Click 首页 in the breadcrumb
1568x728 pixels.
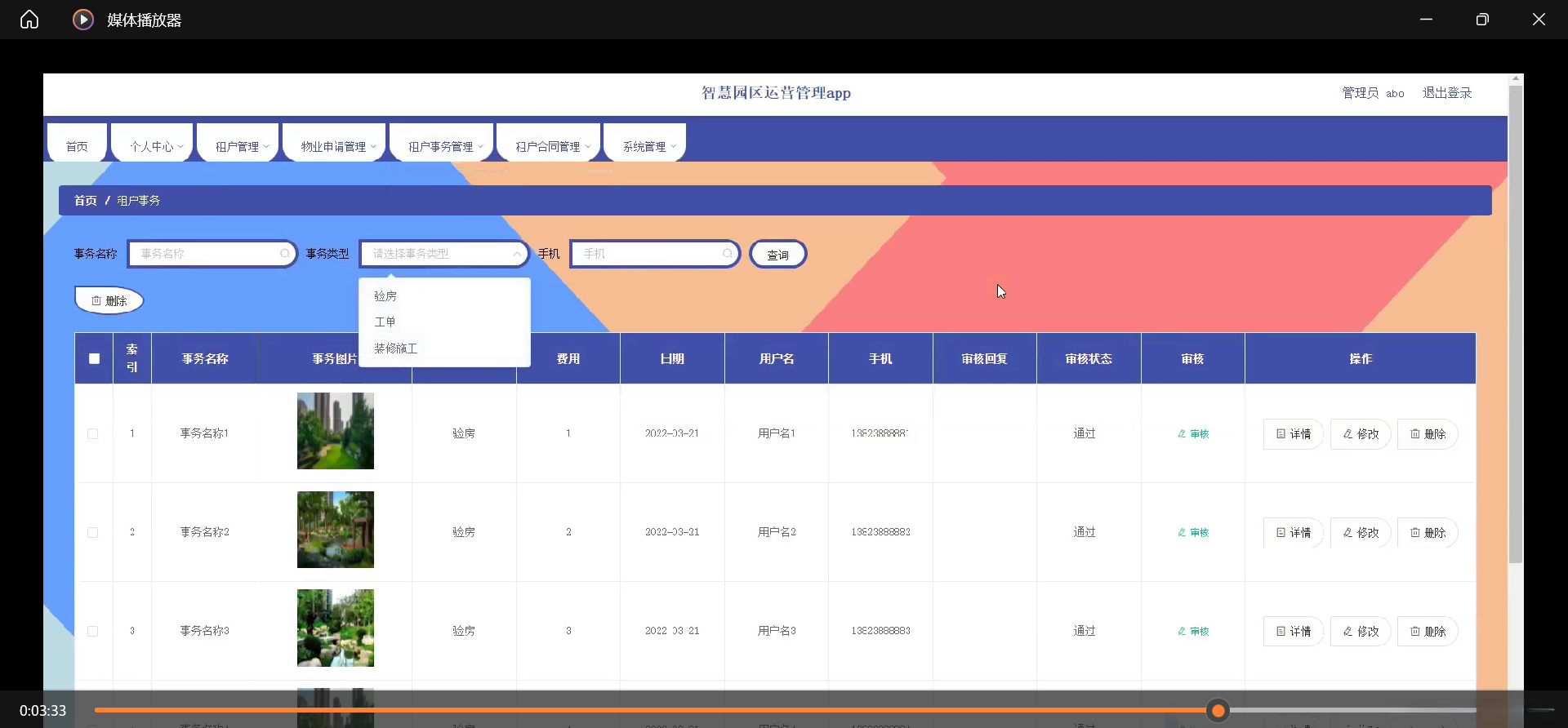point(86,201)
